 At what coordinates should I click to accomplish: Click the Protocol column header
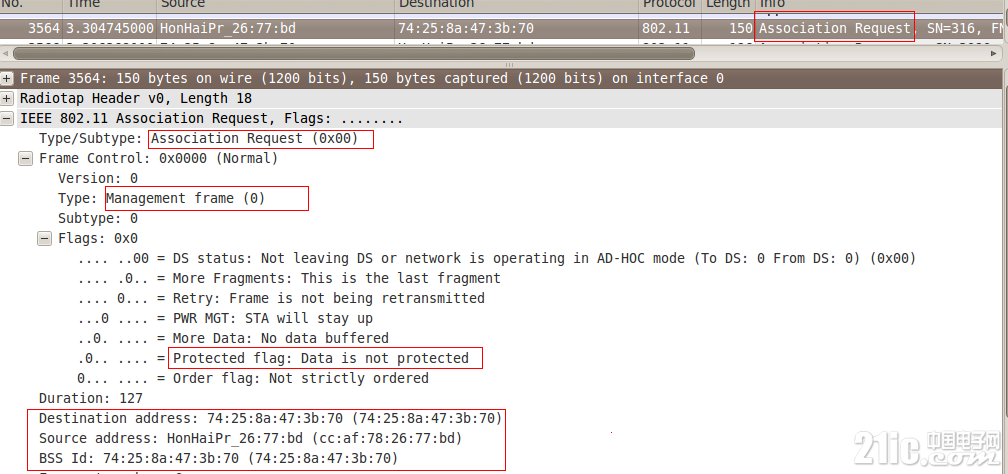pyautogui.click(x=669, y=4)
